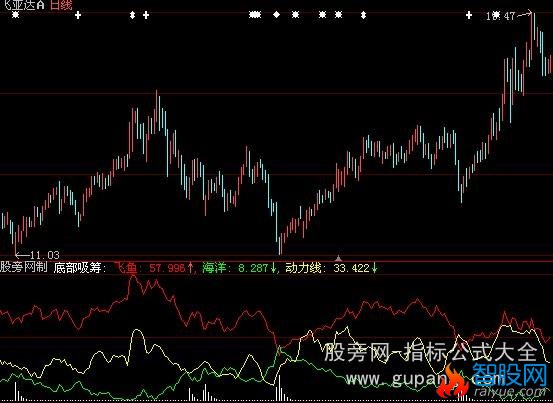Screen dimensions: 553x403
Task: Click the star marker immediately right of the diamond
Action: click(296, 15)
